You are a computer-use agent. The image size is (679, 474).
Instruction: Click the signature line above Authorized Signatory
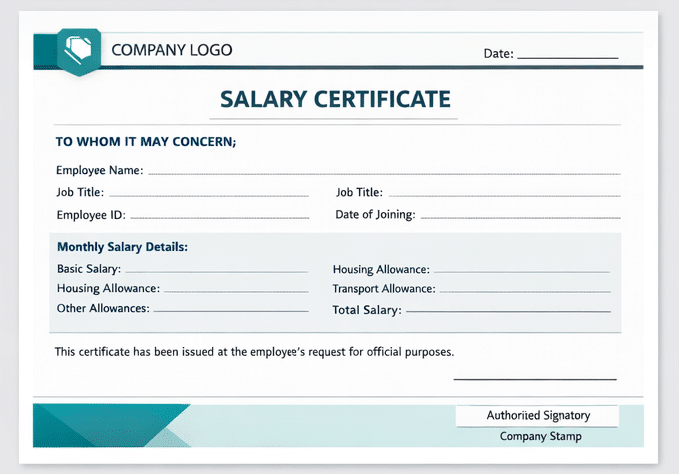535,379
